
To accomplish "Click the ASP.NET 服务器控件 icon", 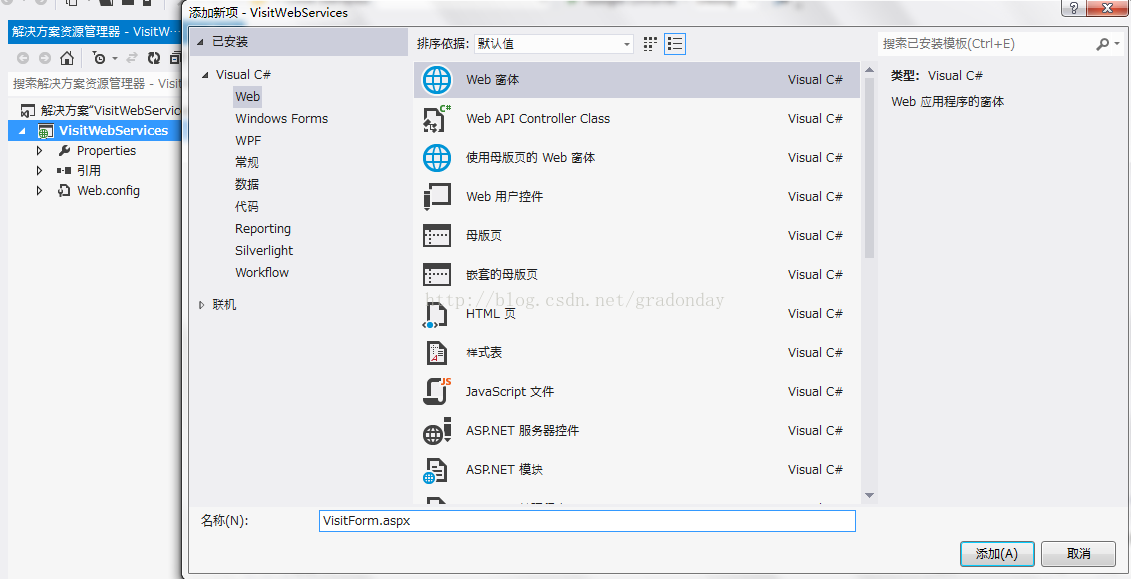I will (437, 431).
